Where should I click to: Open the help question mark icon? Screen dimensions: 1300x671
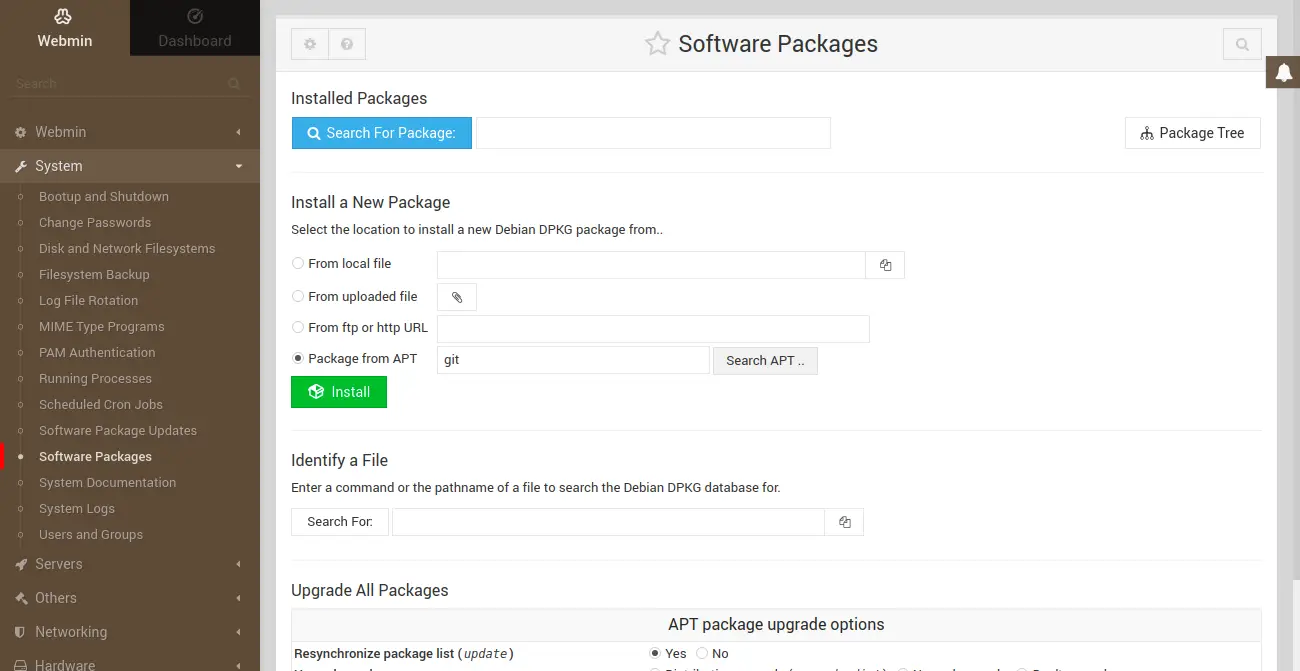[x=347, y=44]
